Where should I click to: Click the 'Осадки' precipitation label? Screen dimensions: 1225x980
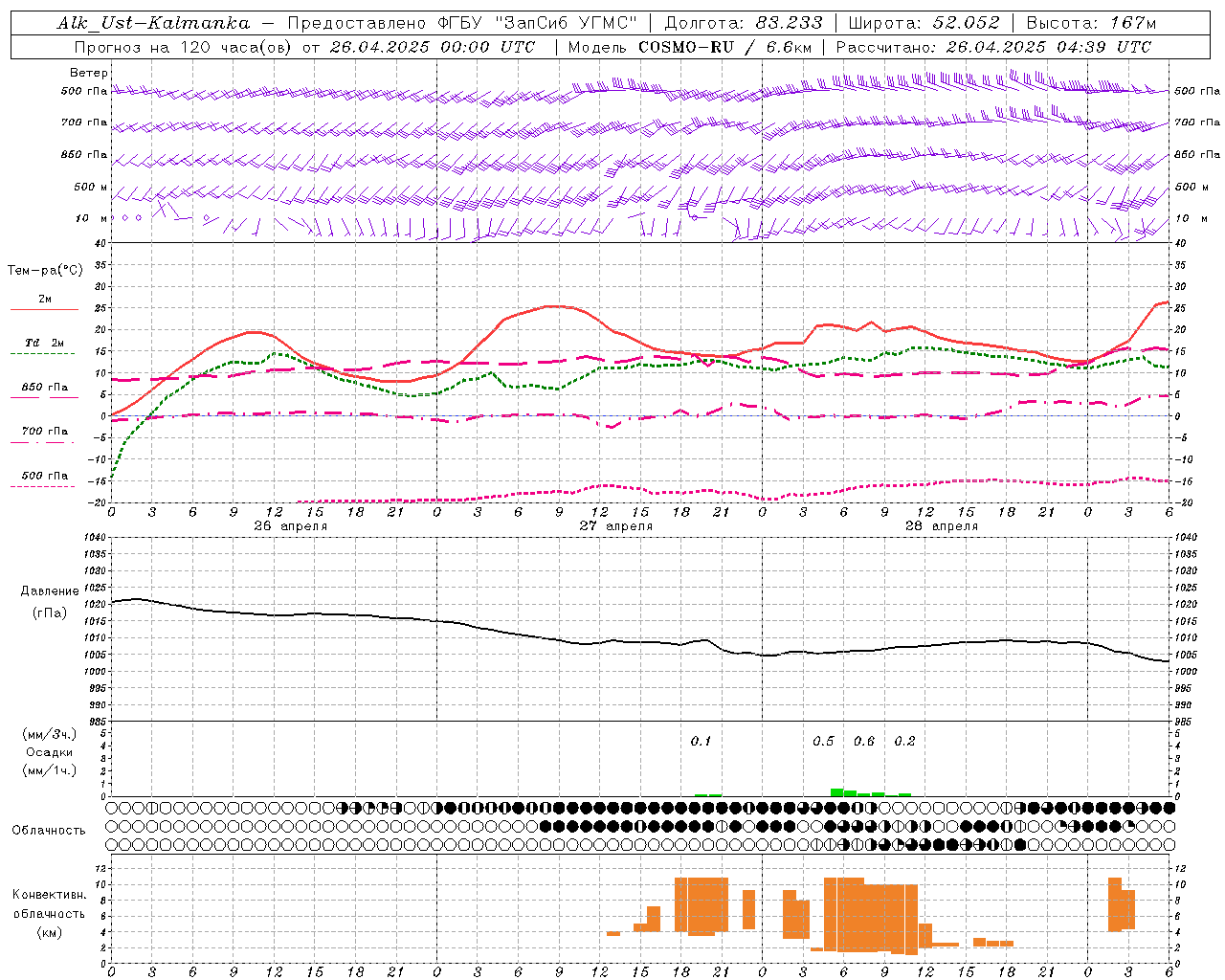50,752
